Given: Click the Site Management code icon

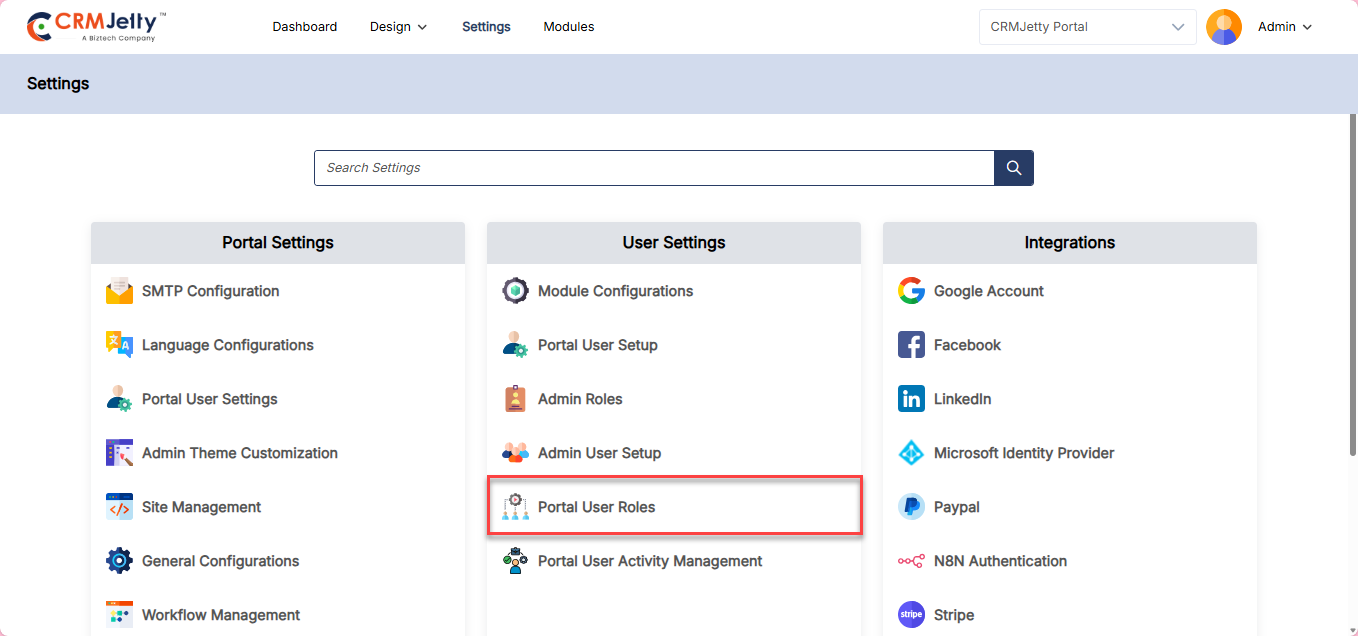Looking at the screenshot, I should tap(119, 507).
